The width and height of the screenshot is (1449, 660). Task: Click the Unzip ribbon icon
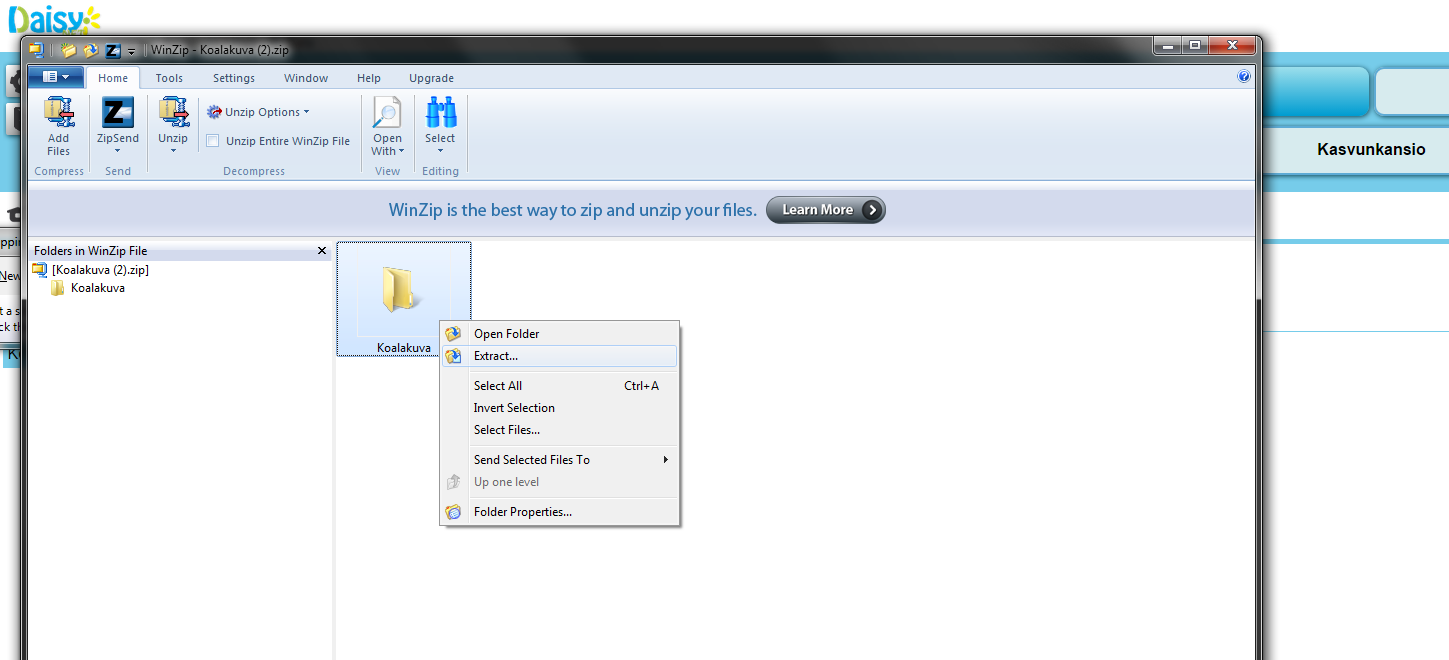point(173,113)
